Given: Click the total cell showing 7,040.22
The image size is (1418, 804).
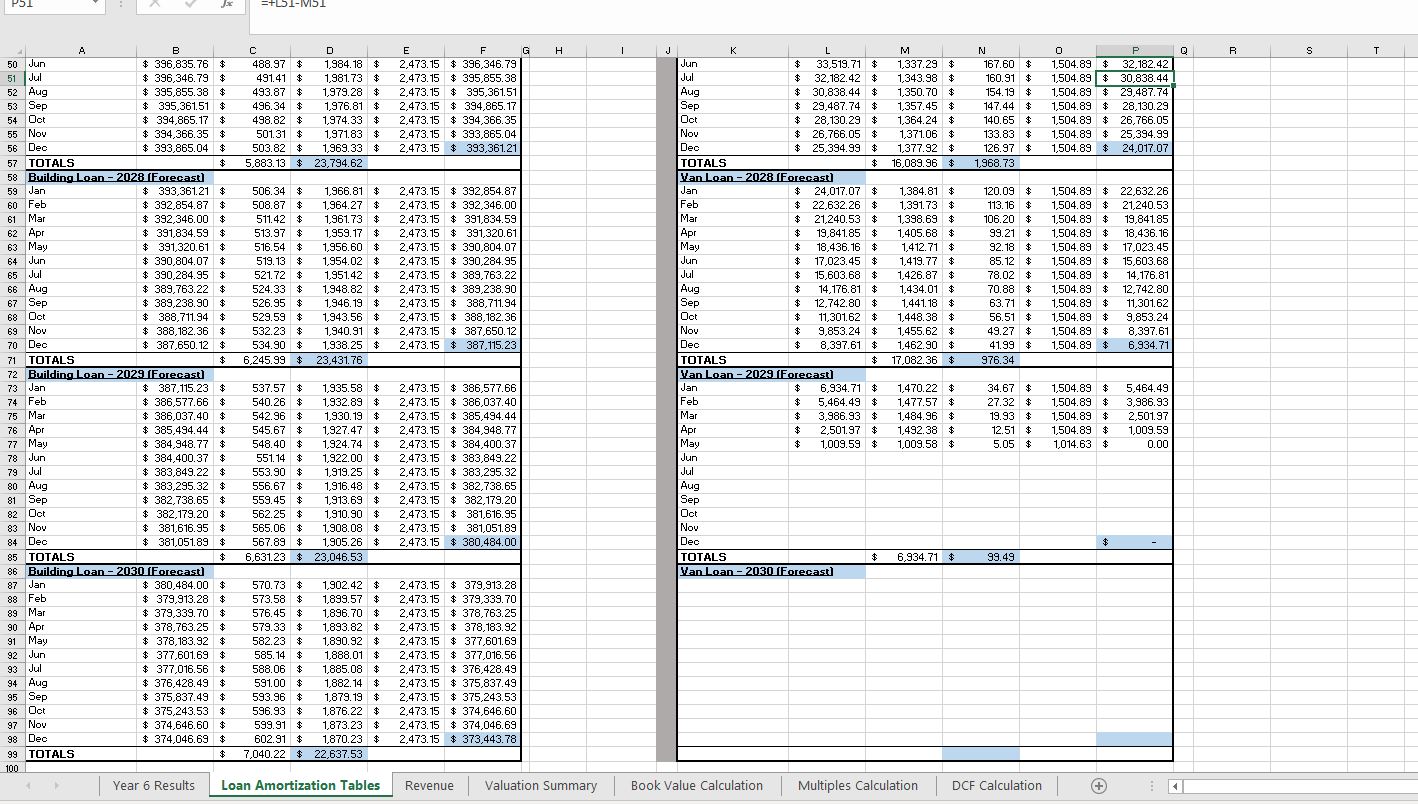Looking at the screenshot, I should [253, 754].
